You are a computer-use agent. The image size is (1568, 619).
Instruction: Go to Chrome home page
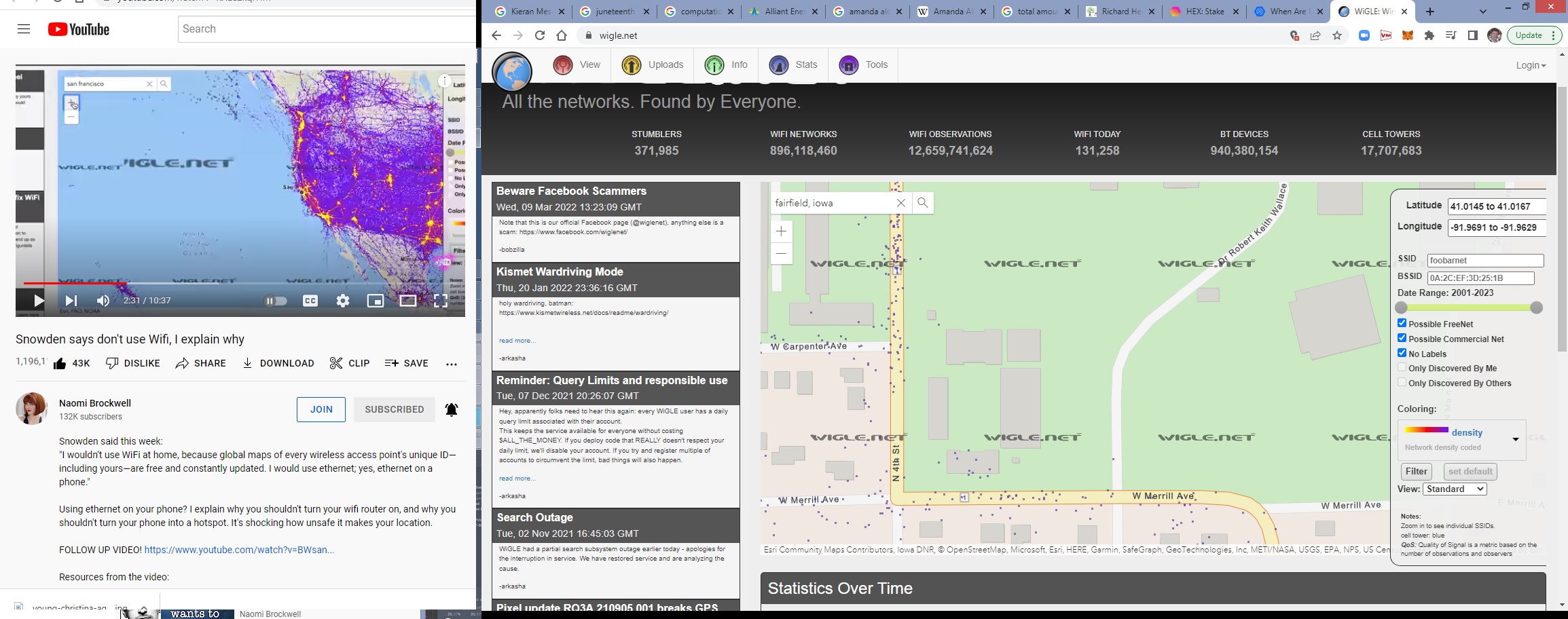(x=562, y=35)
